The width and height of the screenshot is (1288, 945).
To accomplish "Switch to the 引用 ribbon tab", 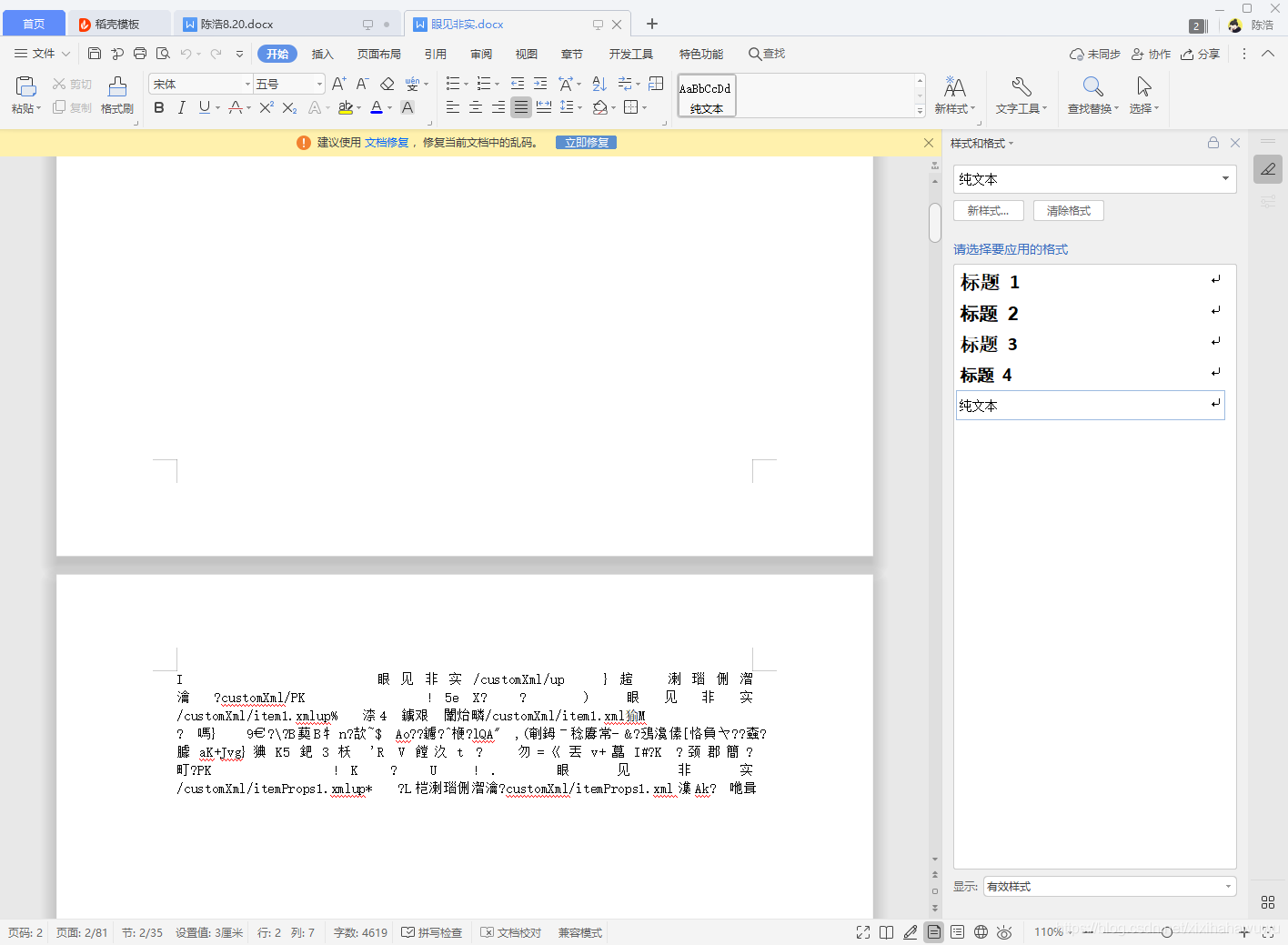I will tap(436, 55).
